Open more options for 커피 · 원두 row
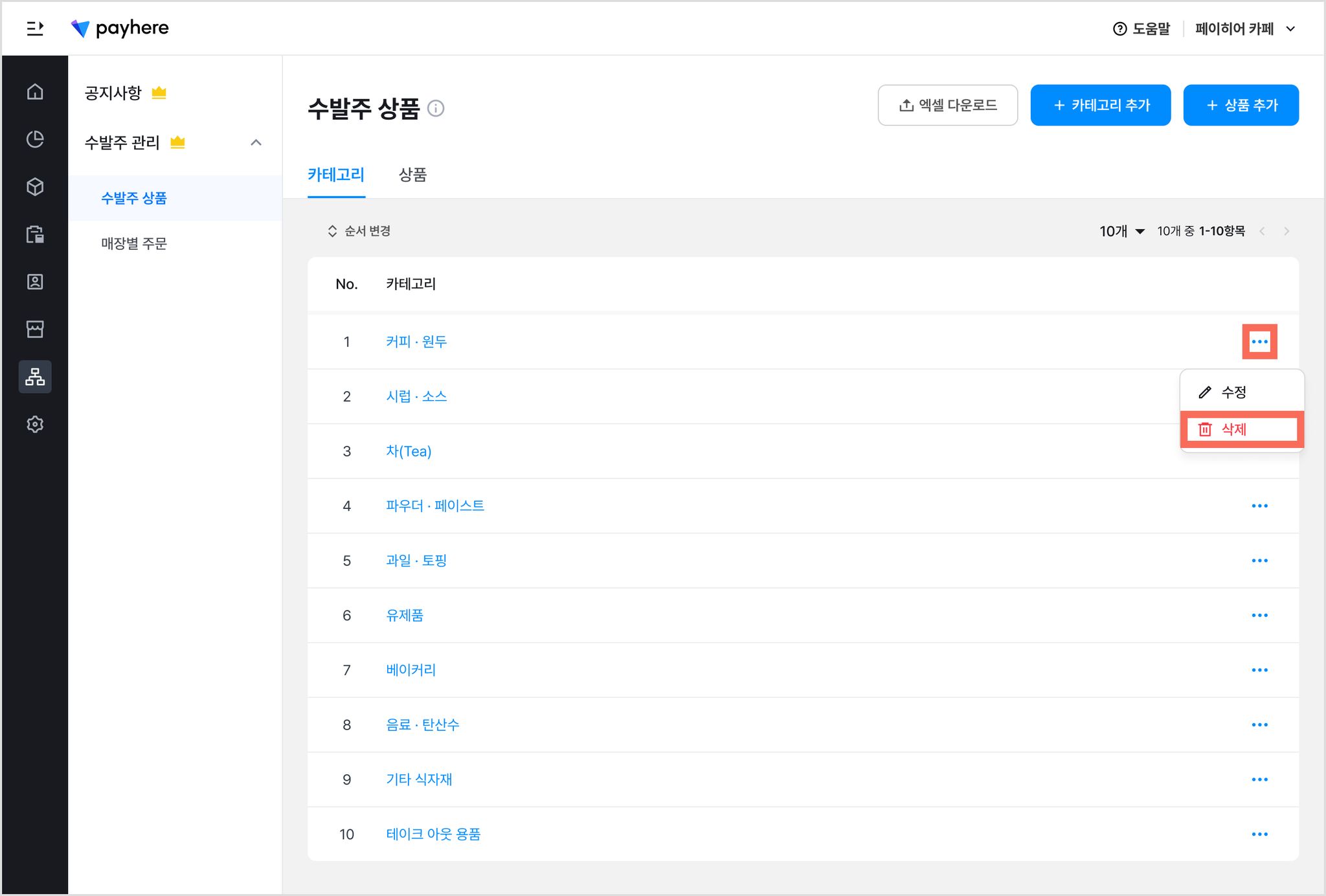Screen dimensions: 1326x896 pos(1259,341)
